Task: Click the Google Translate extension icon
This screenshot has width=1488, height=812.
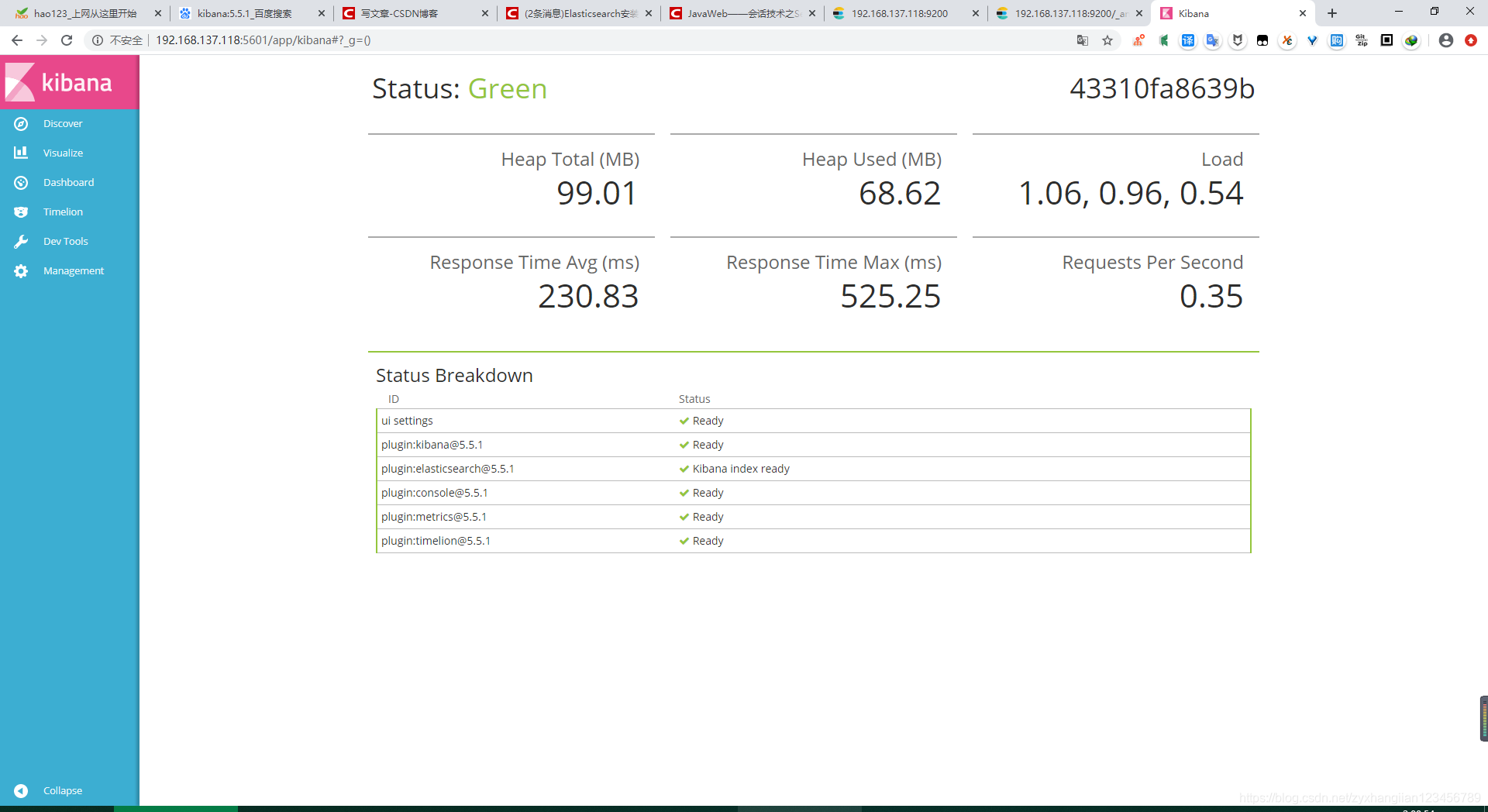Action: click(x=1213, y=40)
